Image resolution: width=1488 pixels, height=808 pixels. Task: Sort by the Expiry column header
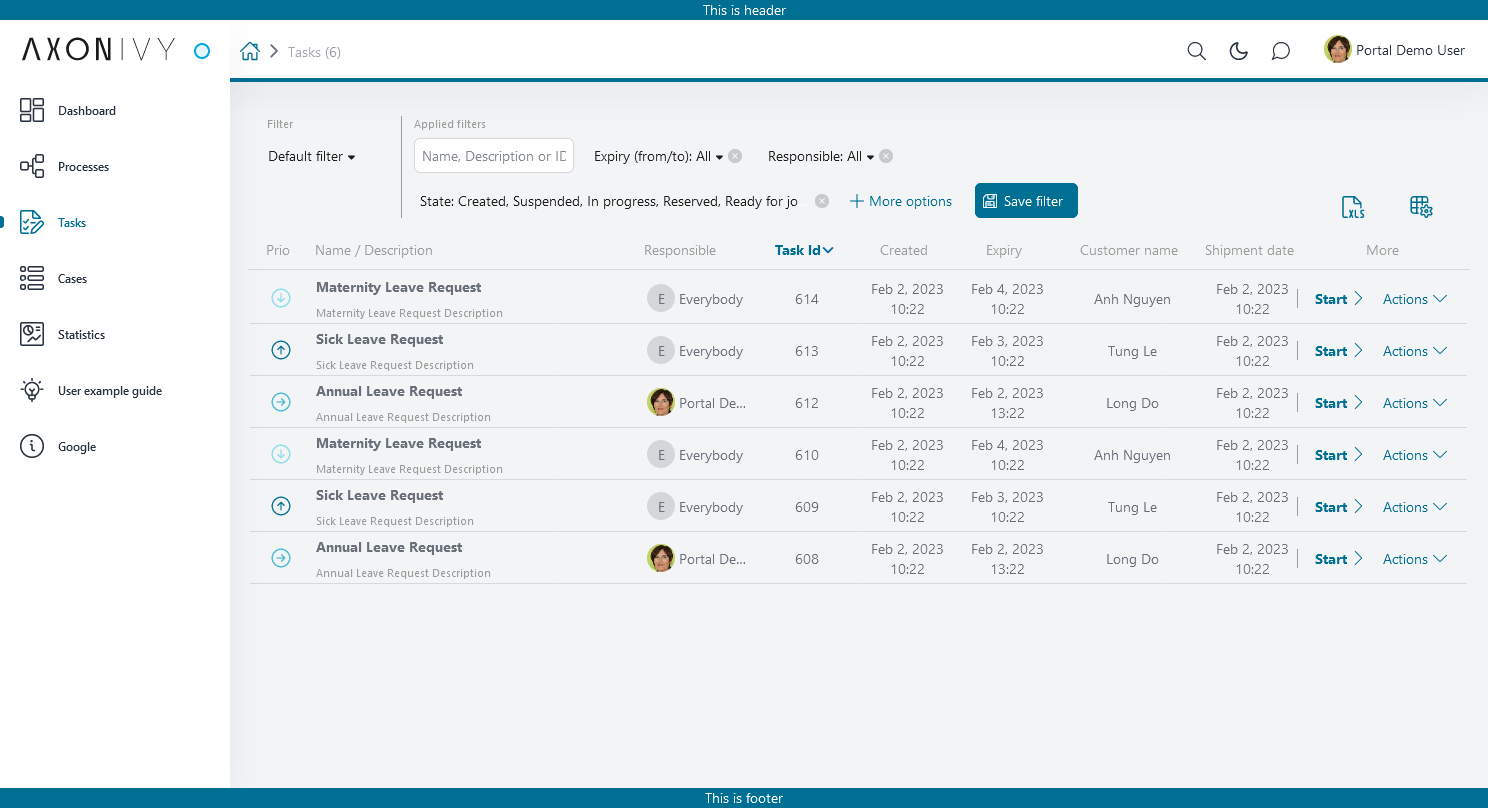(1004, 250)
